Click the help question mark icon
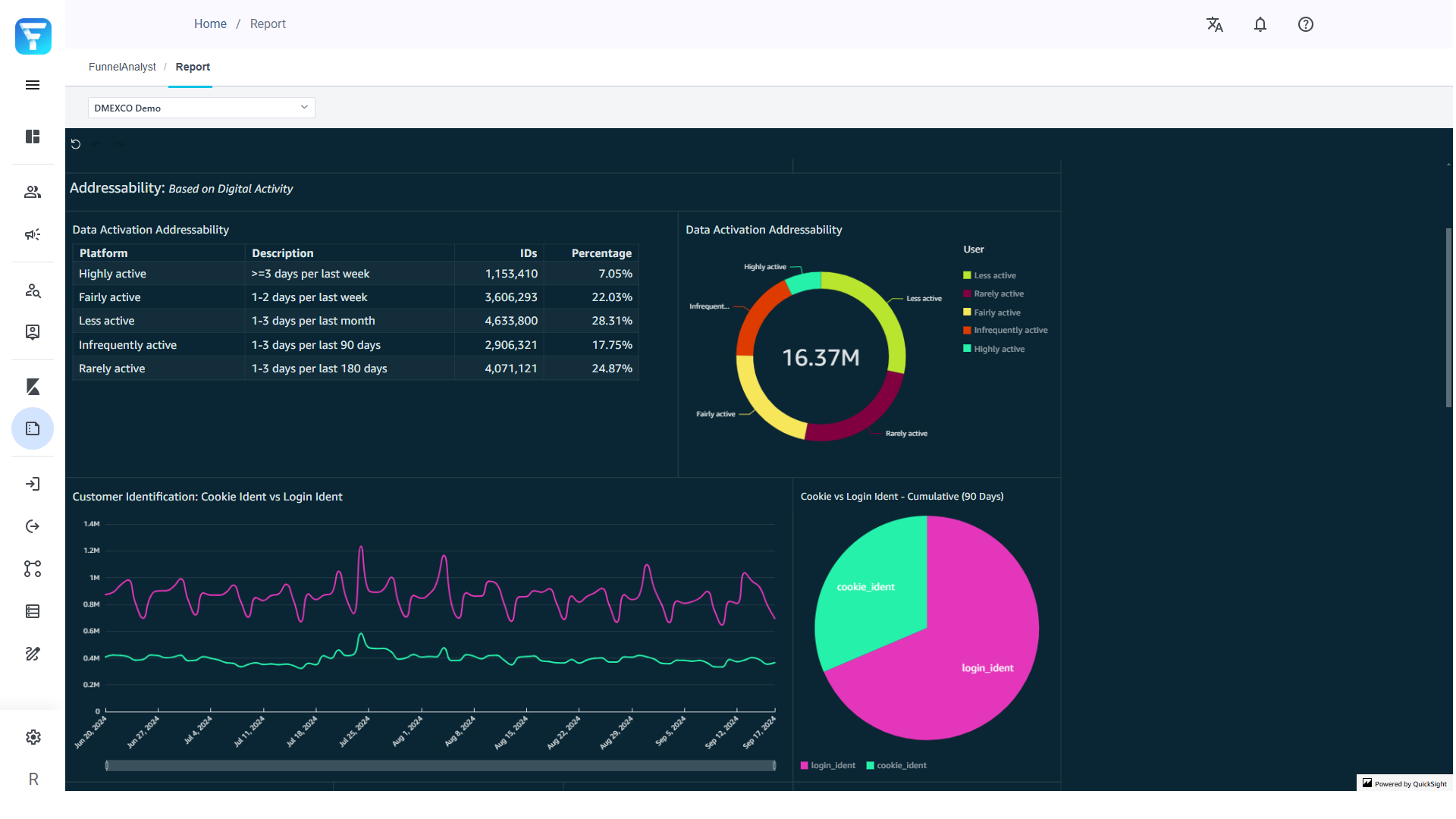The image size is (1456, 819). (x=1305, y=24)
